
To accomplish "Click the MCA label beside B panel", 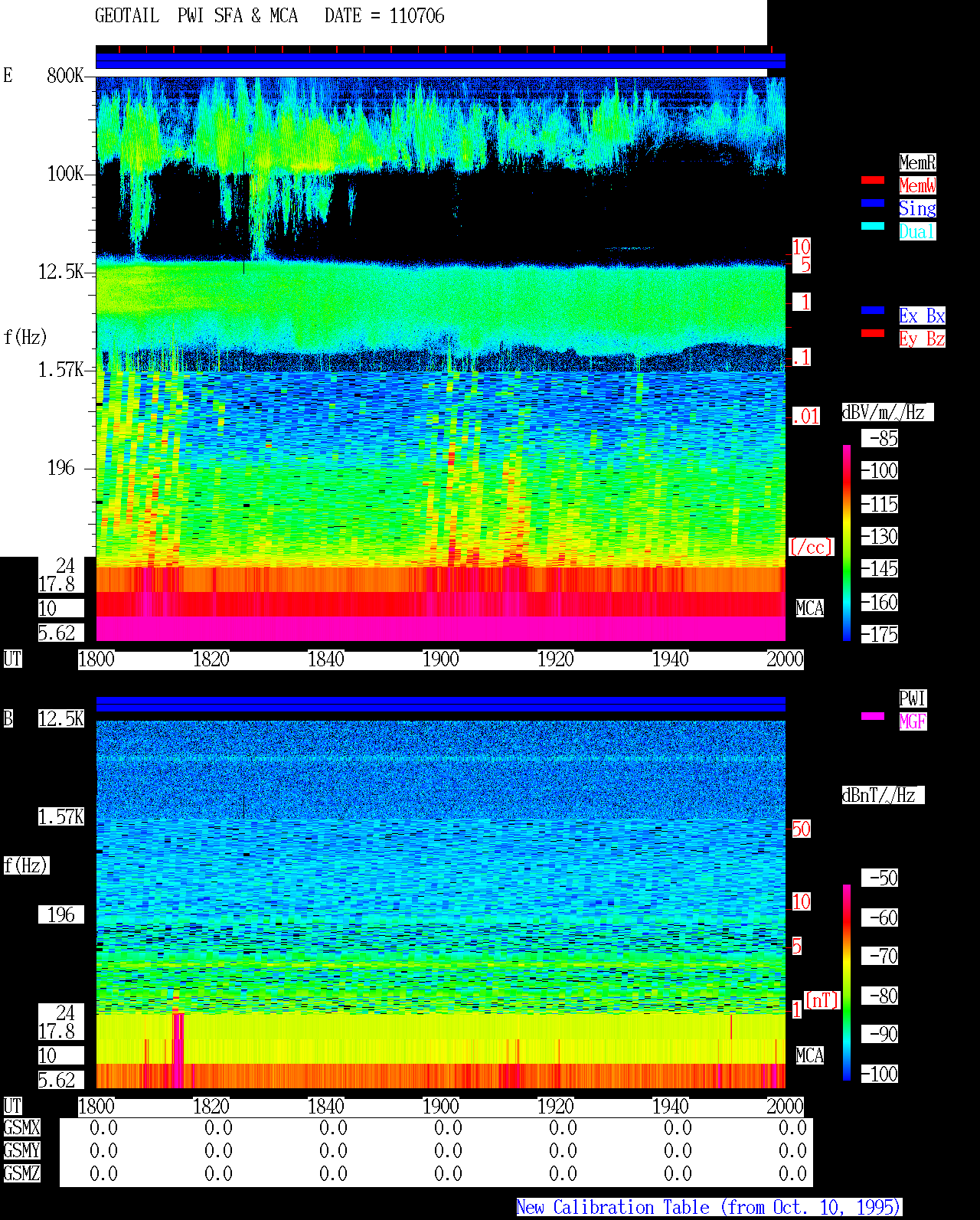I will (810, 1055).
